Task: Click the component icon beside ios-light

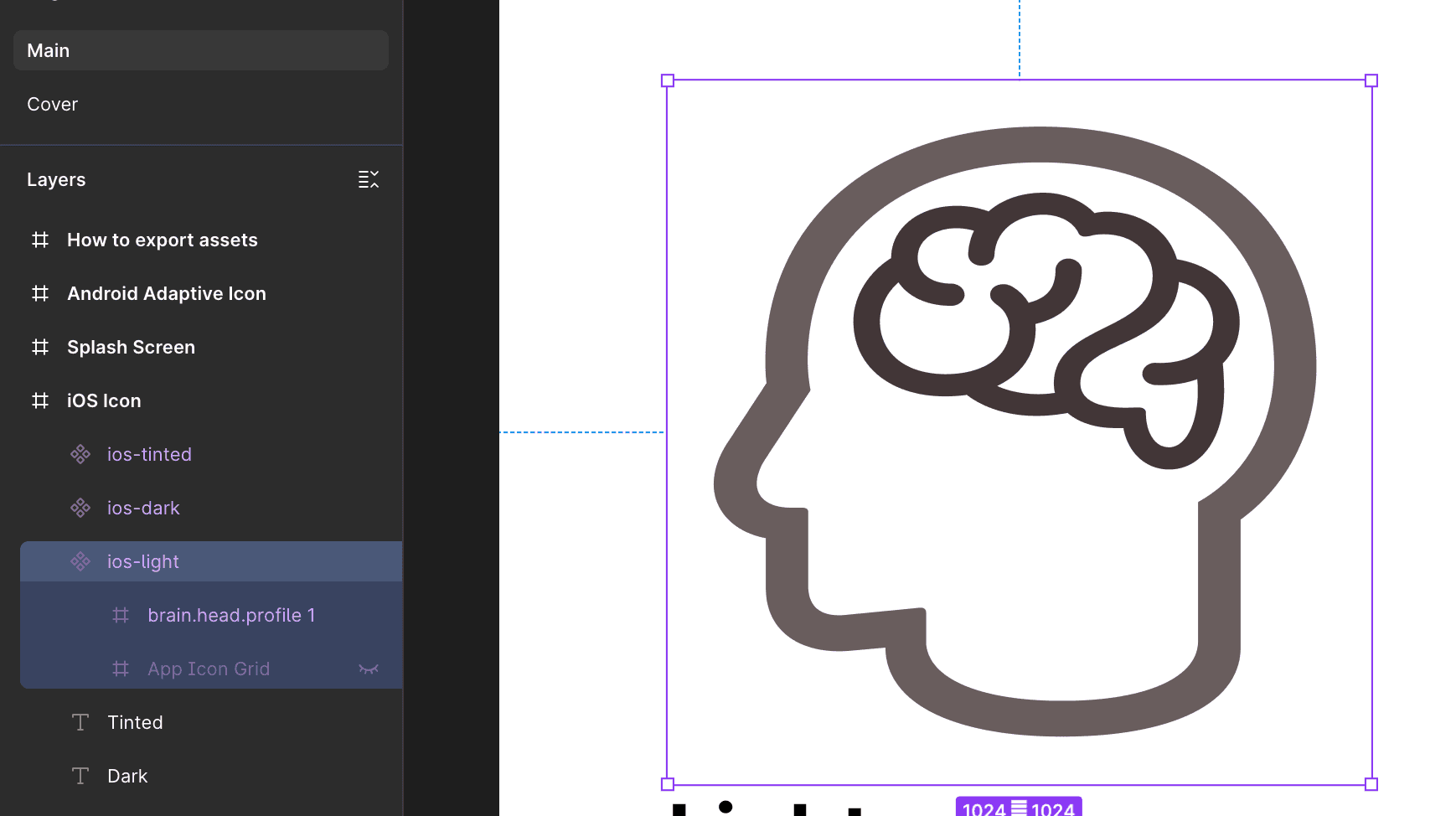Action: [x=80, y=561]
